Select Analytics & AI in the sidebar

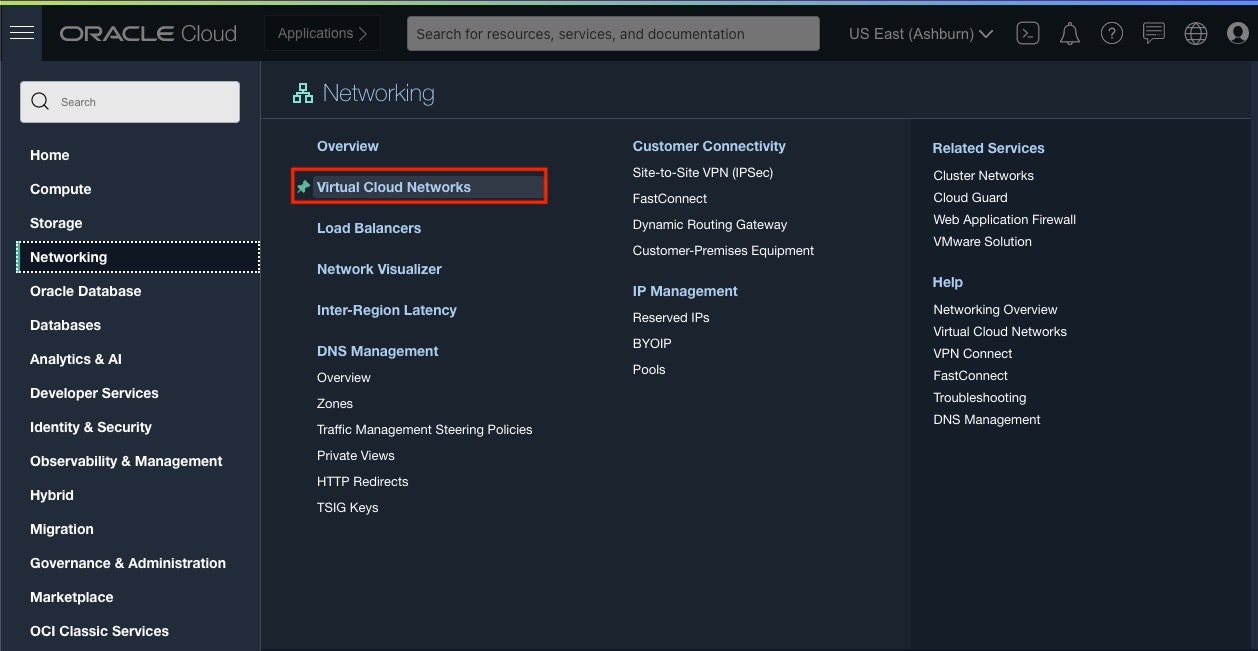76,359
